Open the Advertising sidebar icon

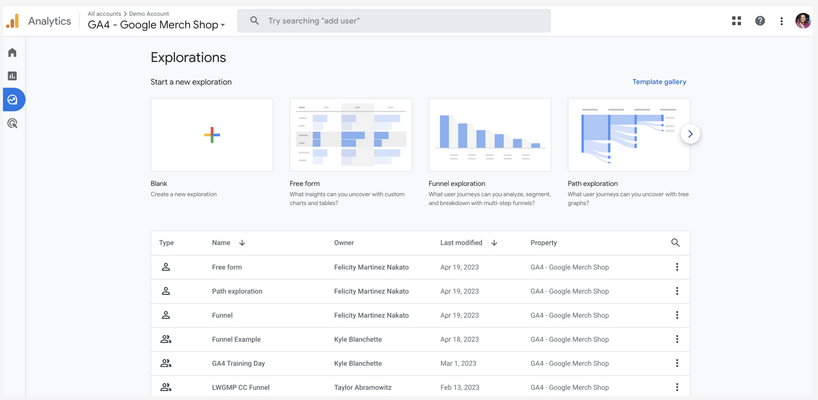(x=13, y=124)
